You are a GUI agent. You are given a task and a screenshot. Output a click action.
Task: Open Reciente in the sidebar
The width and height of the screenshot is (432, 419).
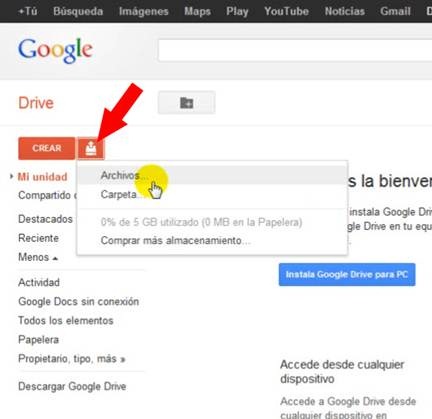tap(38, 238)
